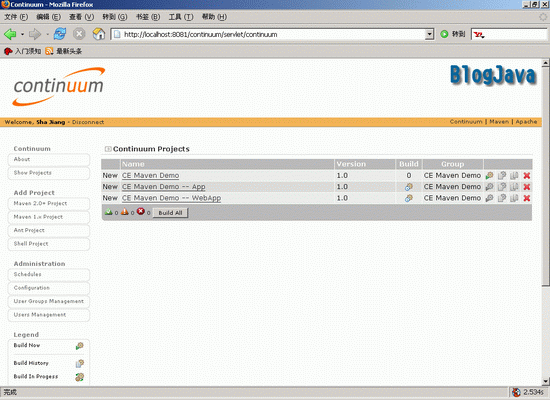Viewport: 550px width, 400px height.
Task: Open Users Management page
Action: [x=49, y=315]
